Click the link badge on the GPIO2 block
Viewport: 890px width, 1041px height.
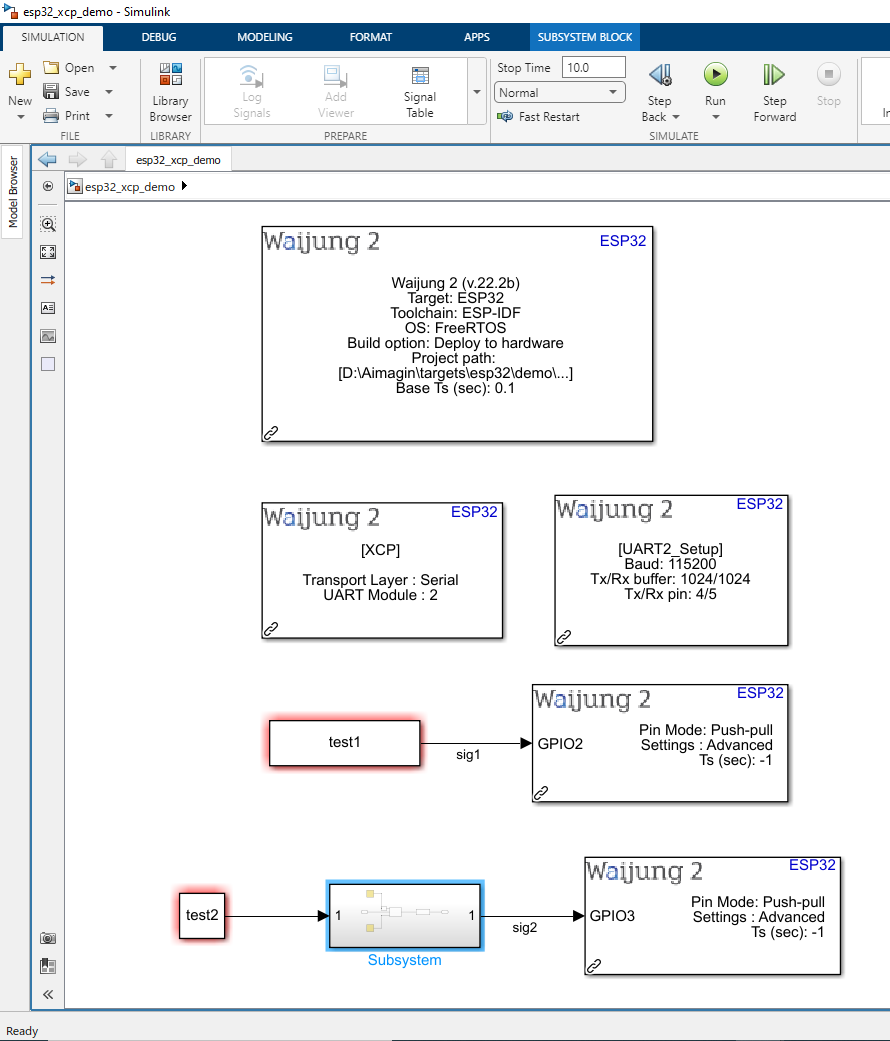click(542, 792)
